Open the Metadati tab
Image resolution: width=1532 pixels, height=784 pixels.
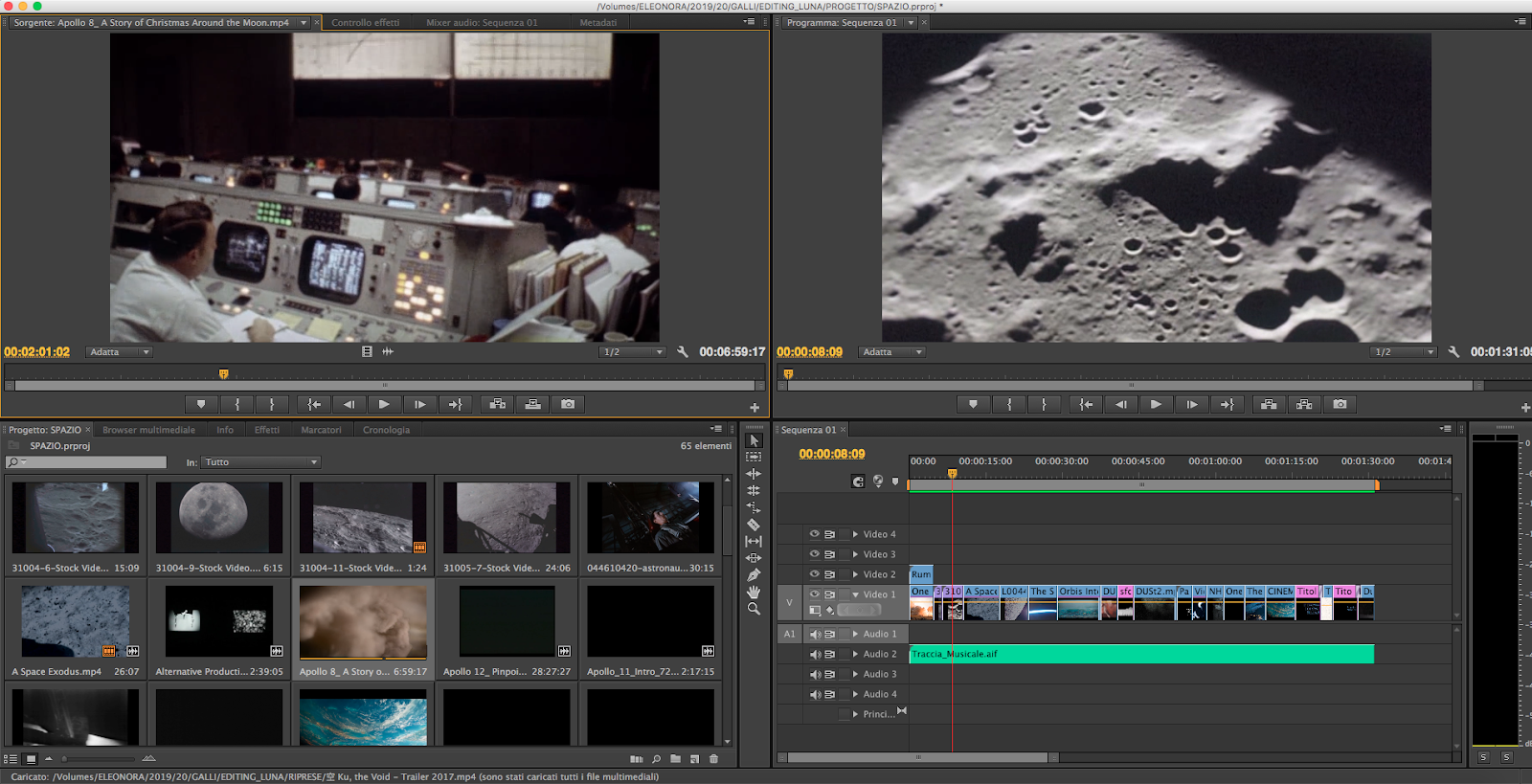click(x=598, y=23)
